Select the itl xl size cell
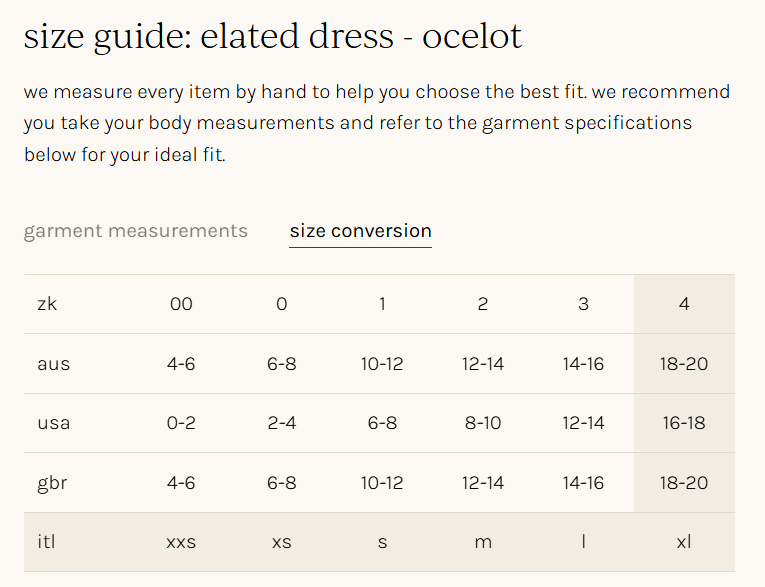The height and width of the screenshot is (587, 765). click(684, 542)
